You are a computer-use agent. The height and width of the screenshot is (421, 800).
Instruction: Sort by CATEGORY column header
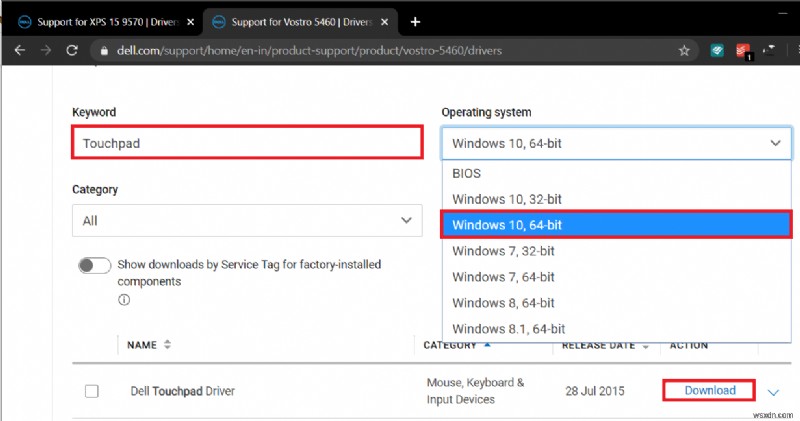point(457,345)
